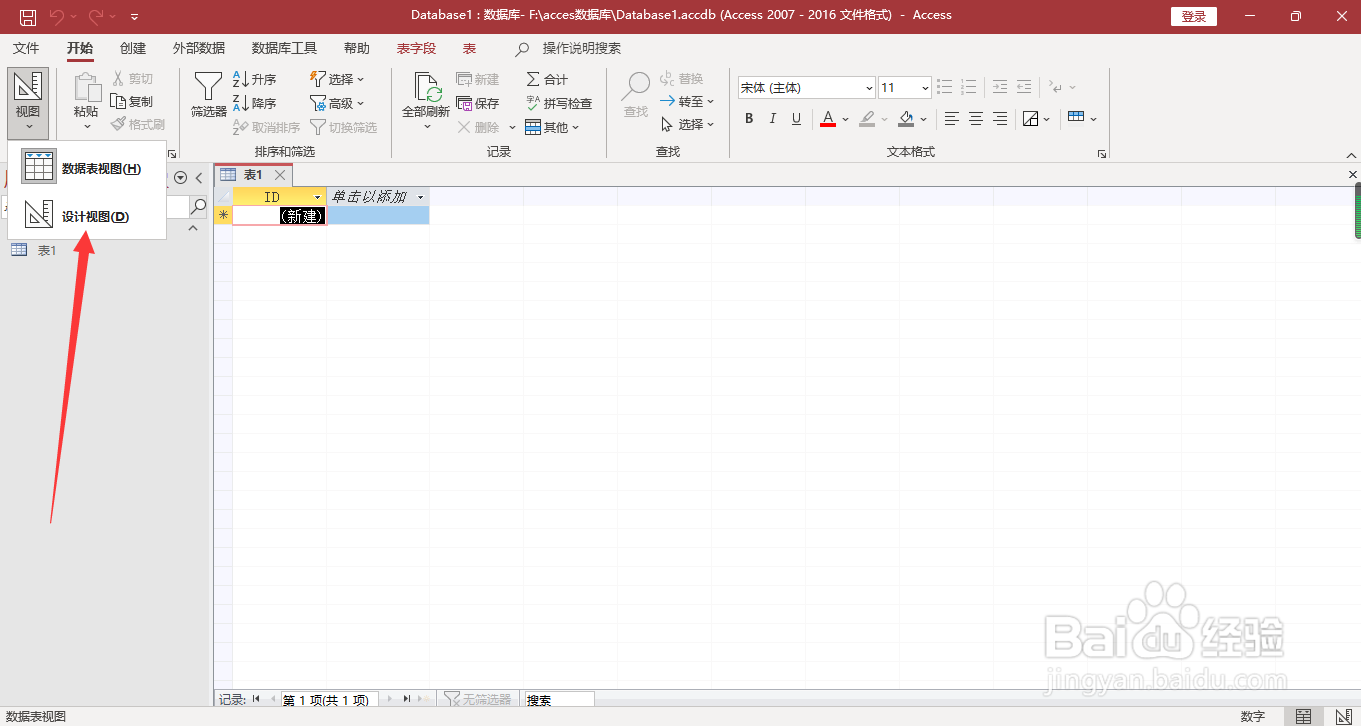This screenshot has width=1361, height=726.
Task: Collapse the ribbon with the caret
Action: 1351,154
